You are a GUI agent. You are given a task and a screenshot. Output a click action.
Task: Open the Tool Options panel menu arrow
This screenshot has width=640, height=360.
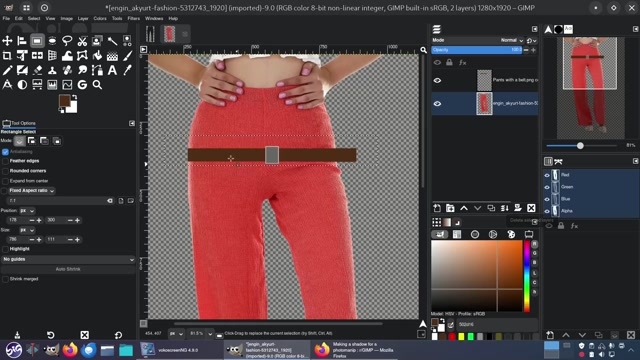point(132,123)
